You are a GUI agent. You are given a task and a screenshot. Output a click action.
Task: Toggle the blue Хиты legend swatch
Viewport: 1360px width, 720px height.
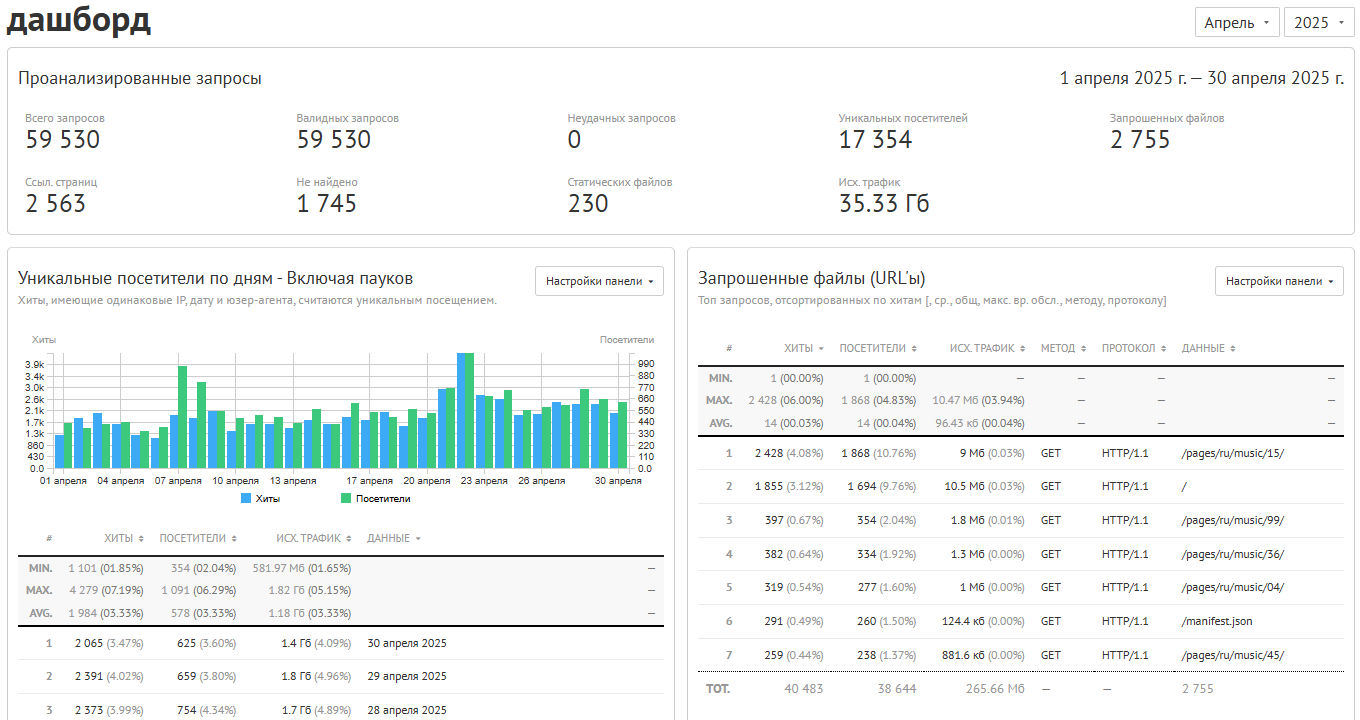[x=246, y=498]
